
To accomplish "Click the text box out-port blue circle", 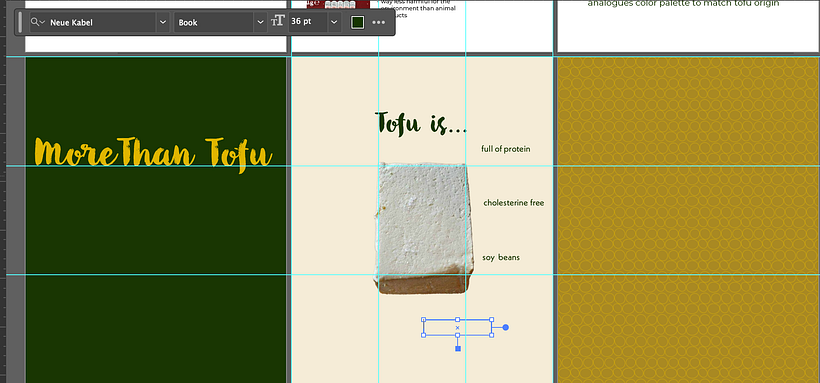I will coord(505,328).
